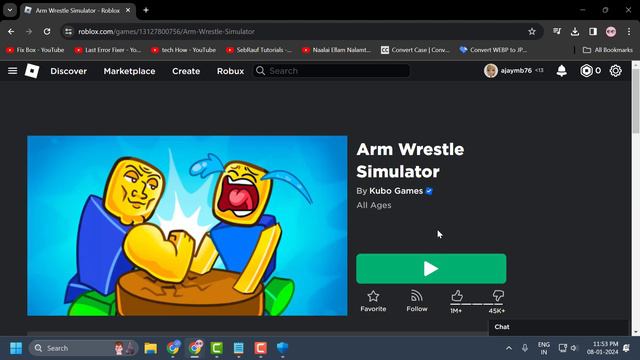
Task: Open the Roblox hamburger navigation menu
Action: pos(13,71)
